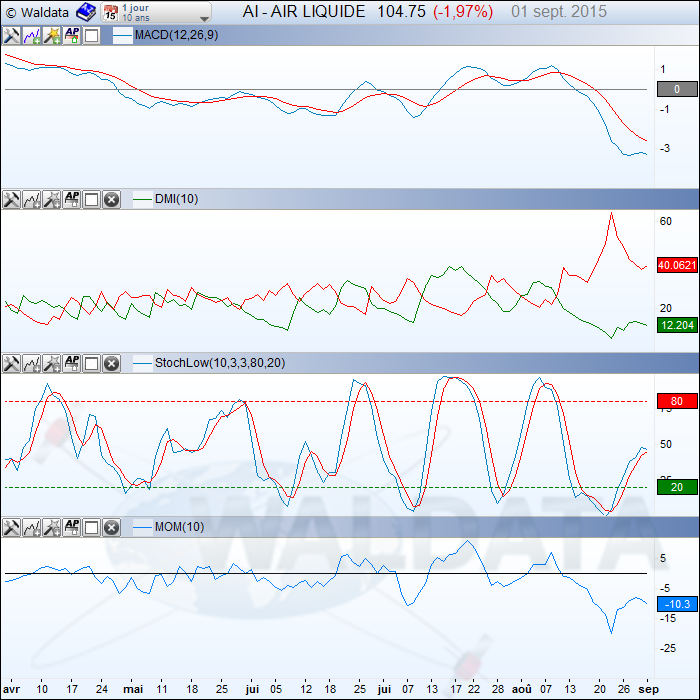
Task: Click the 'aoû' month label on time axis
Action: point(521,689)
